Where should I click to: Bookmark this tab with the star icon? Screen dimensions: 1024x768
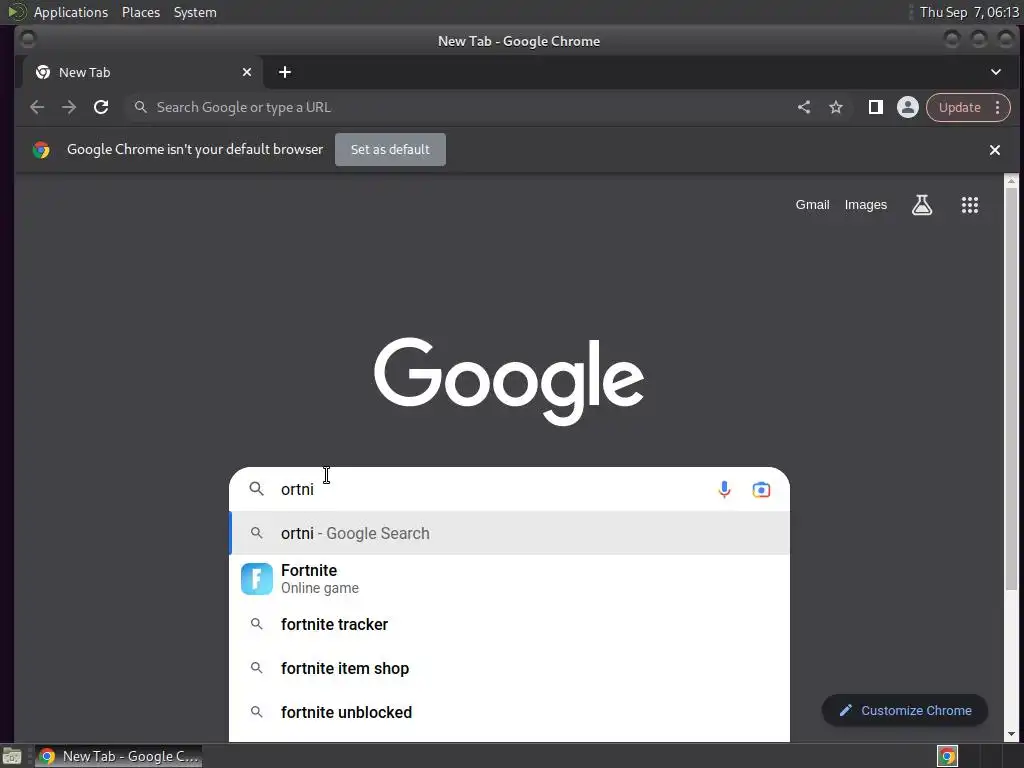836,107
